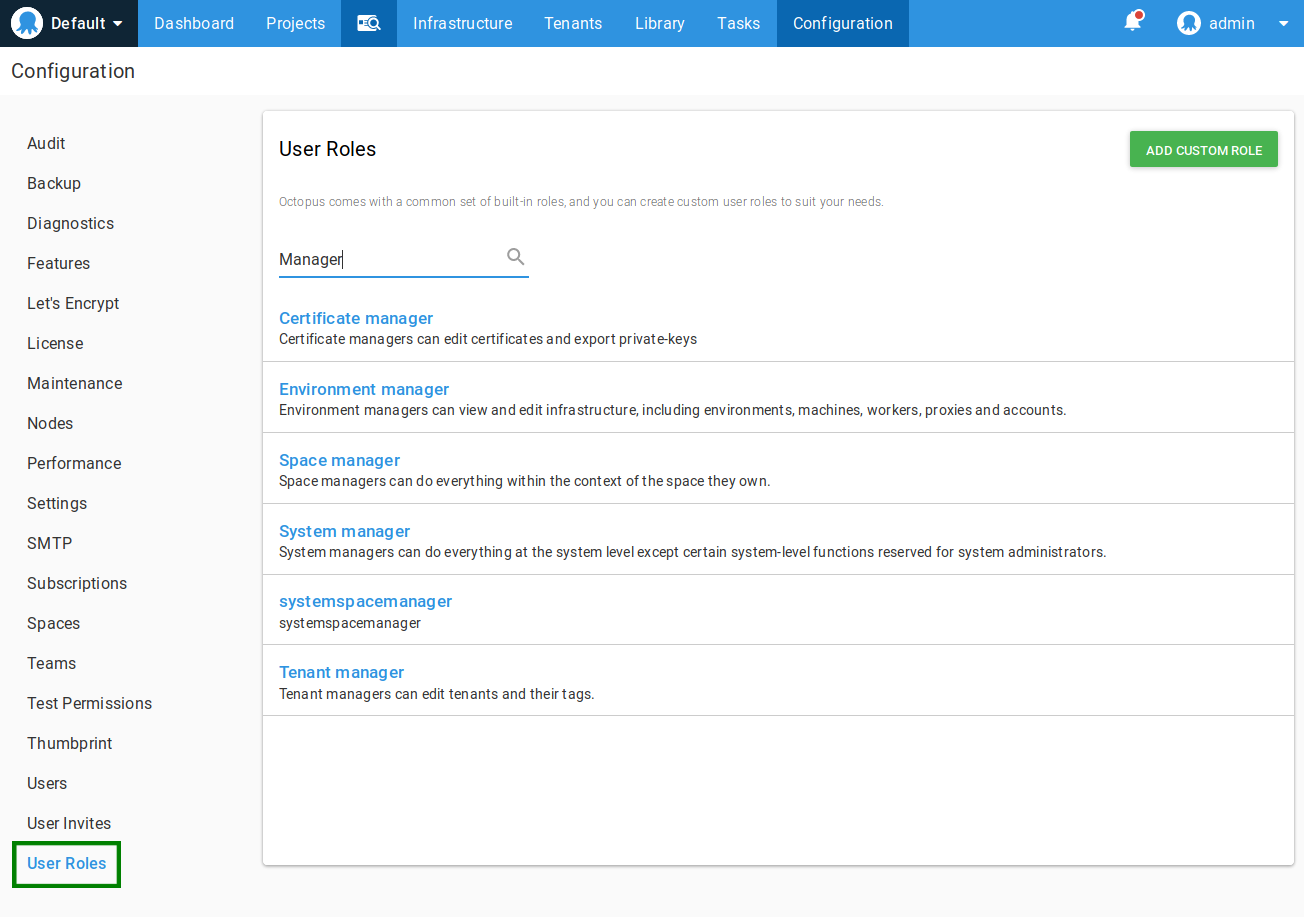Select Teams from the configuration sidebar
The width and height of the screenshot is (1304, 917).
[51, 663]
